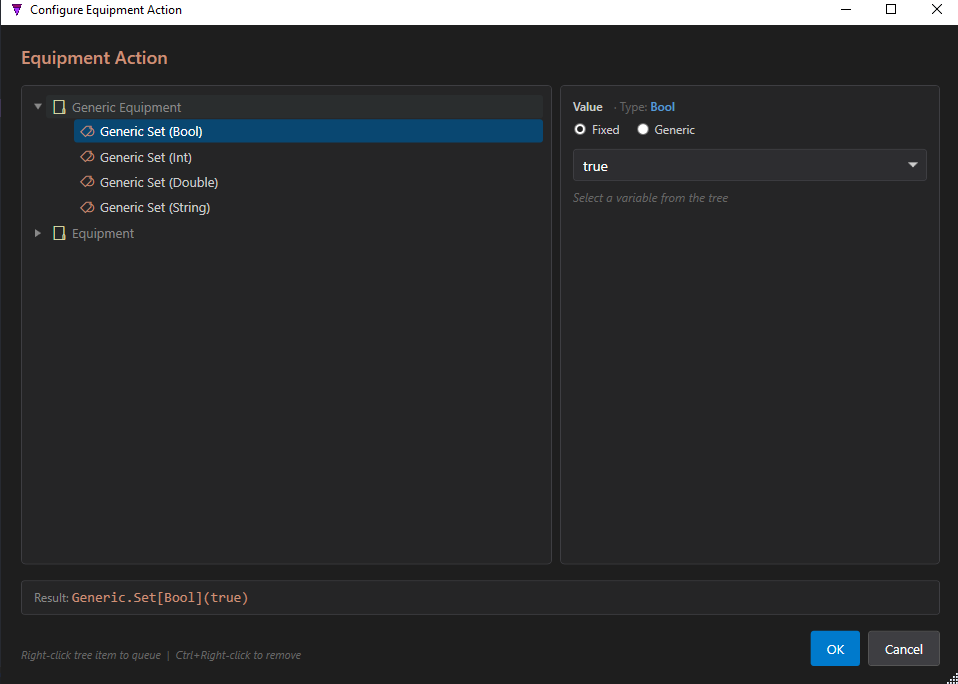Click the 'Select a variable from the tree' hint
The width and height of the screenshot is (958, 684).
(650, 198)
